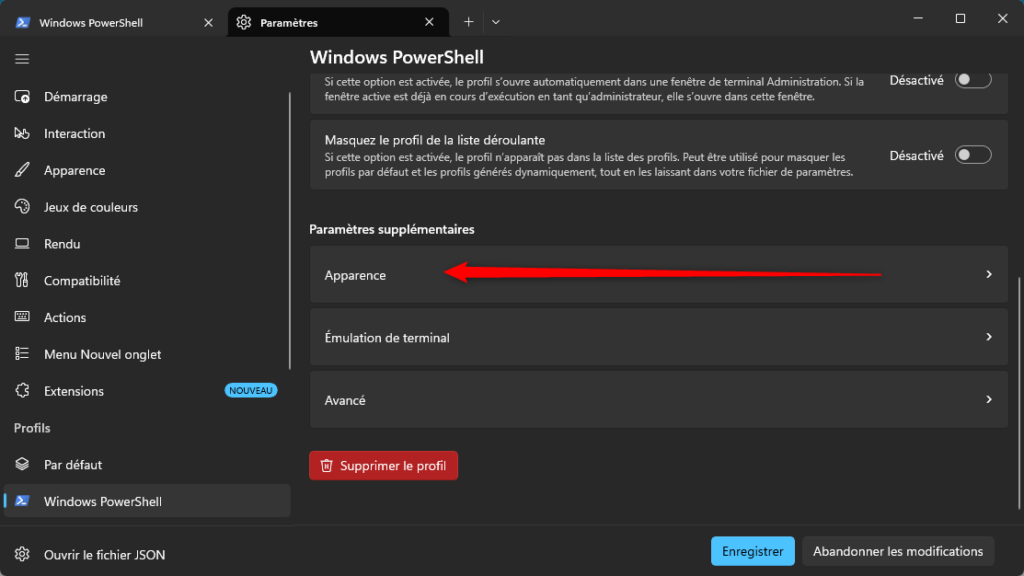The width and height of the screenshot is (1024, 576).
Task: Select the Par défaut layers icon
Action: [22, 464]
